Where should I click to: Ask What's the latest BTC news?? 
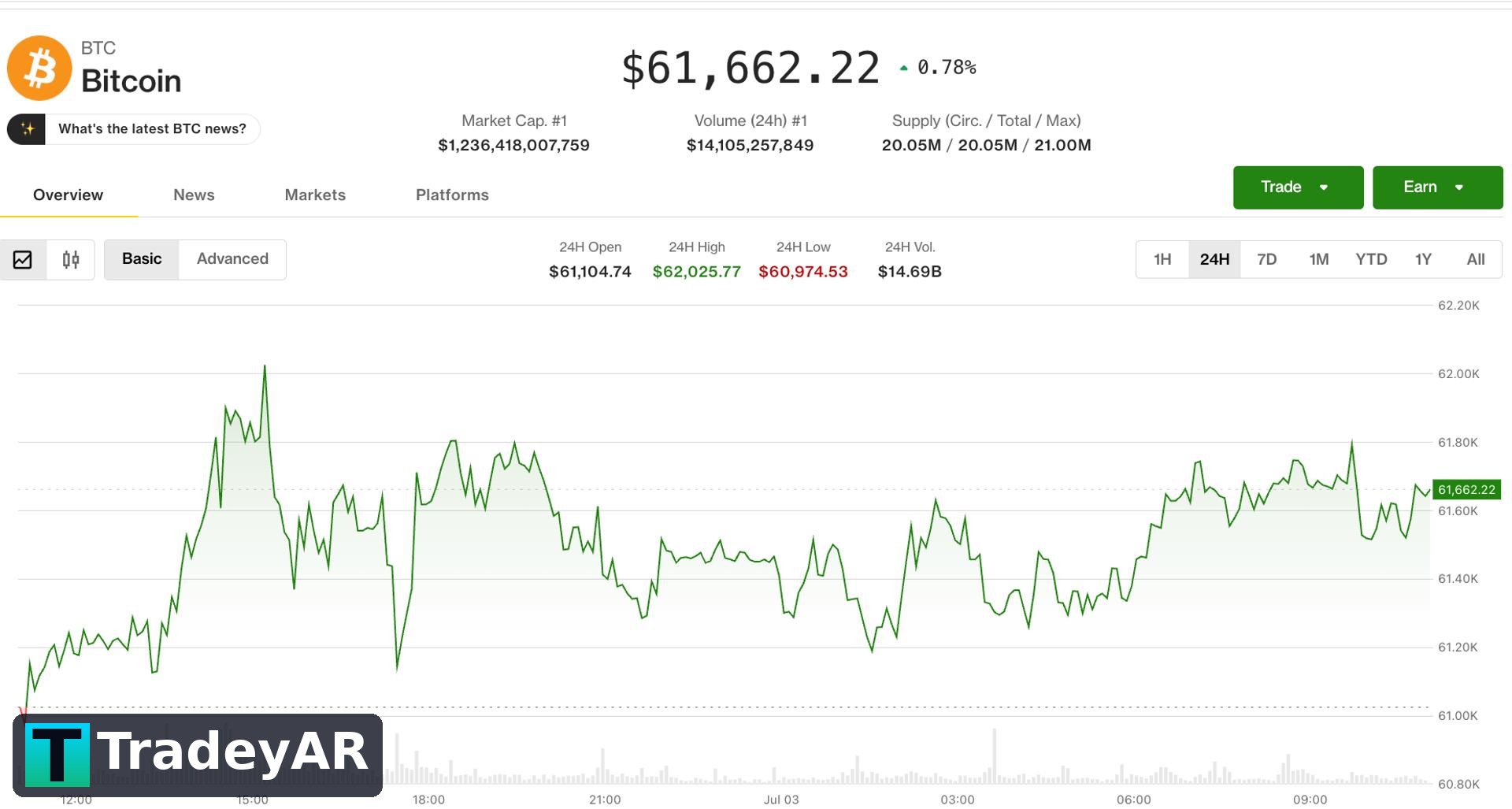tap(152, 129)
